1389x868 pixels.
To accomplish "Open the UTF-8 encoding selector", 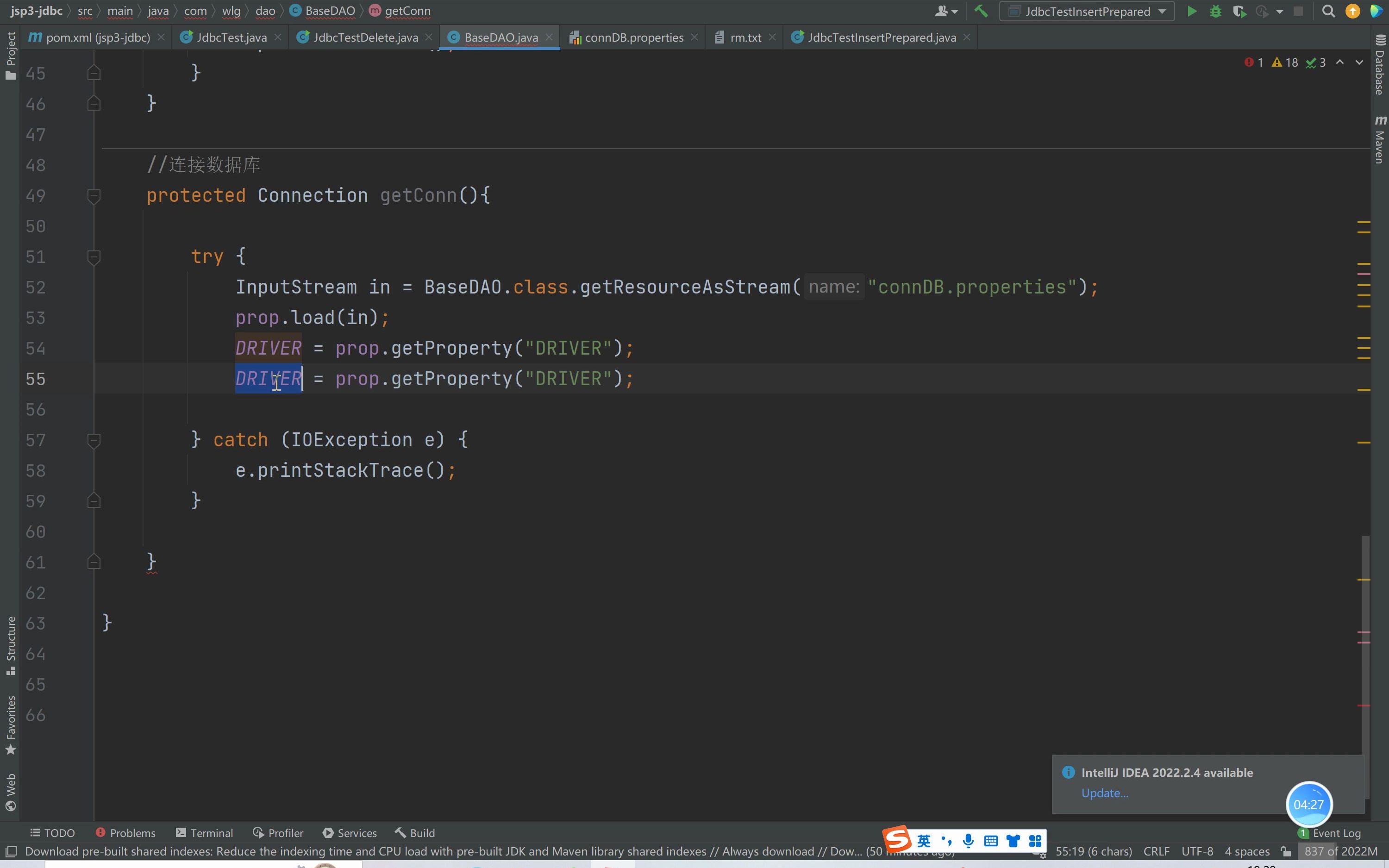I will click(1197, 851).
